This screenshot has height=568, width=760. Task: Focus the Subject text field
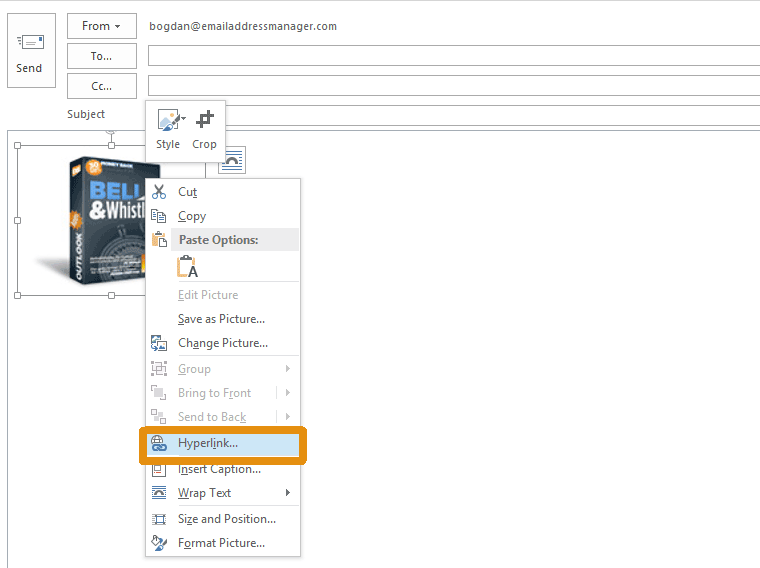click(492, 115)
